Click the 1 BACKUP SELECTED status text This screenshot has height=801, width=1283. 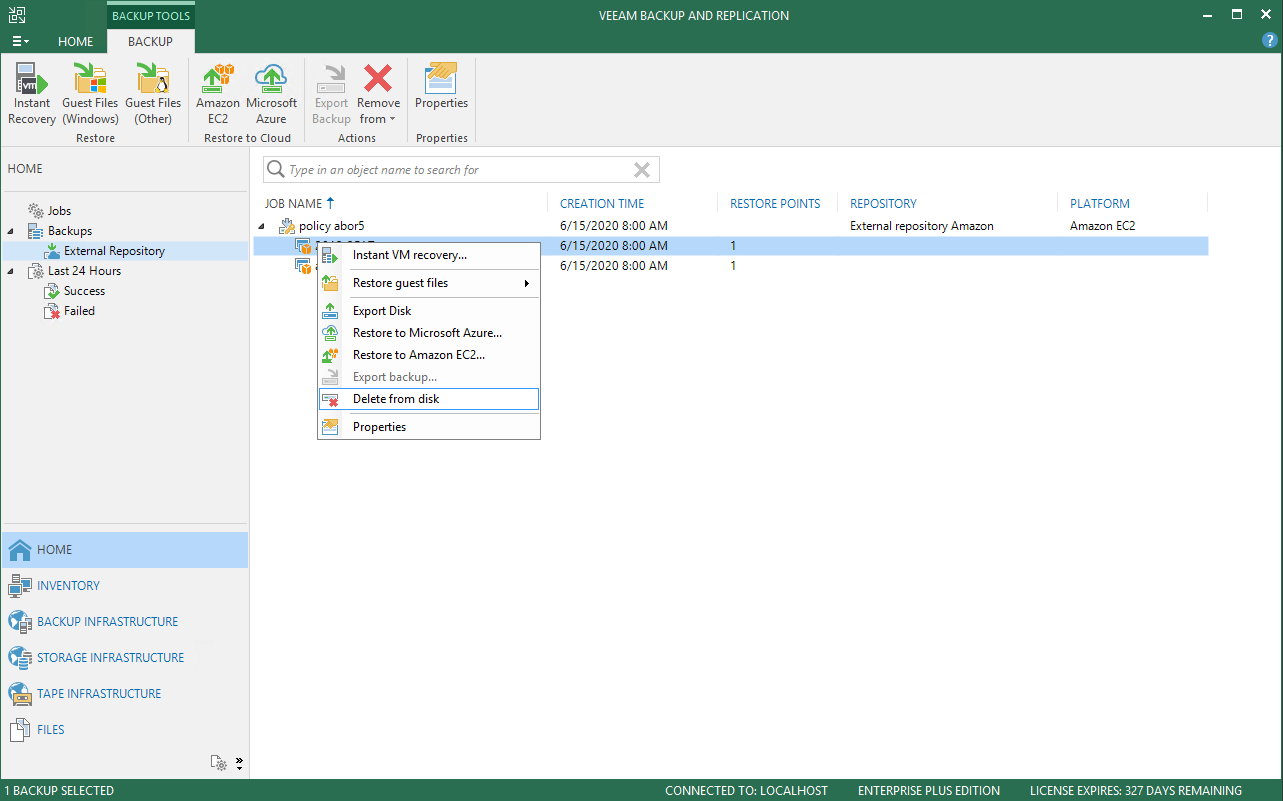pos(60,791)
